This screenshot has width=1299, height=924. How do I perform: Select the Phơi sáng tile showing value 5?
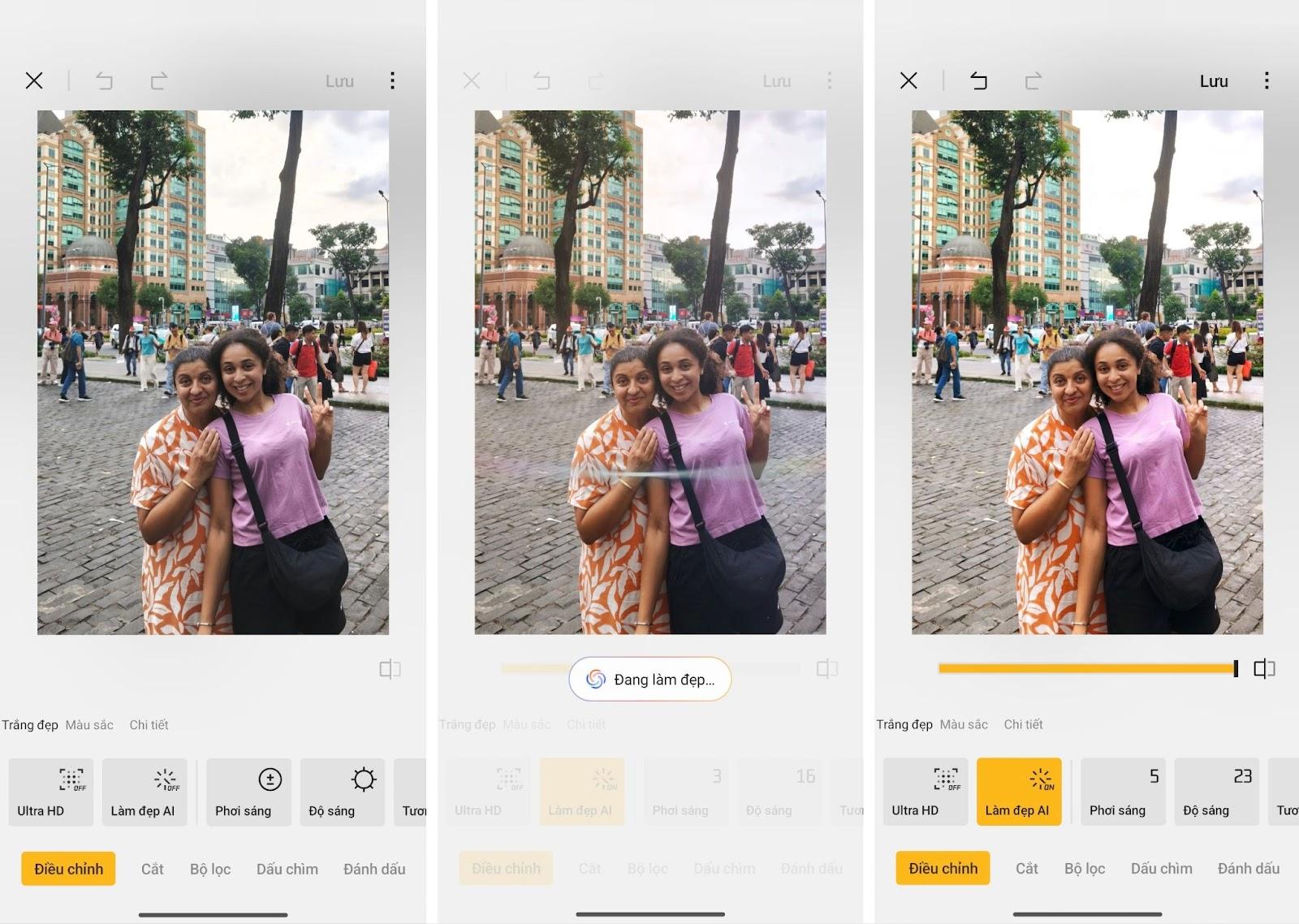point(1123,792)
